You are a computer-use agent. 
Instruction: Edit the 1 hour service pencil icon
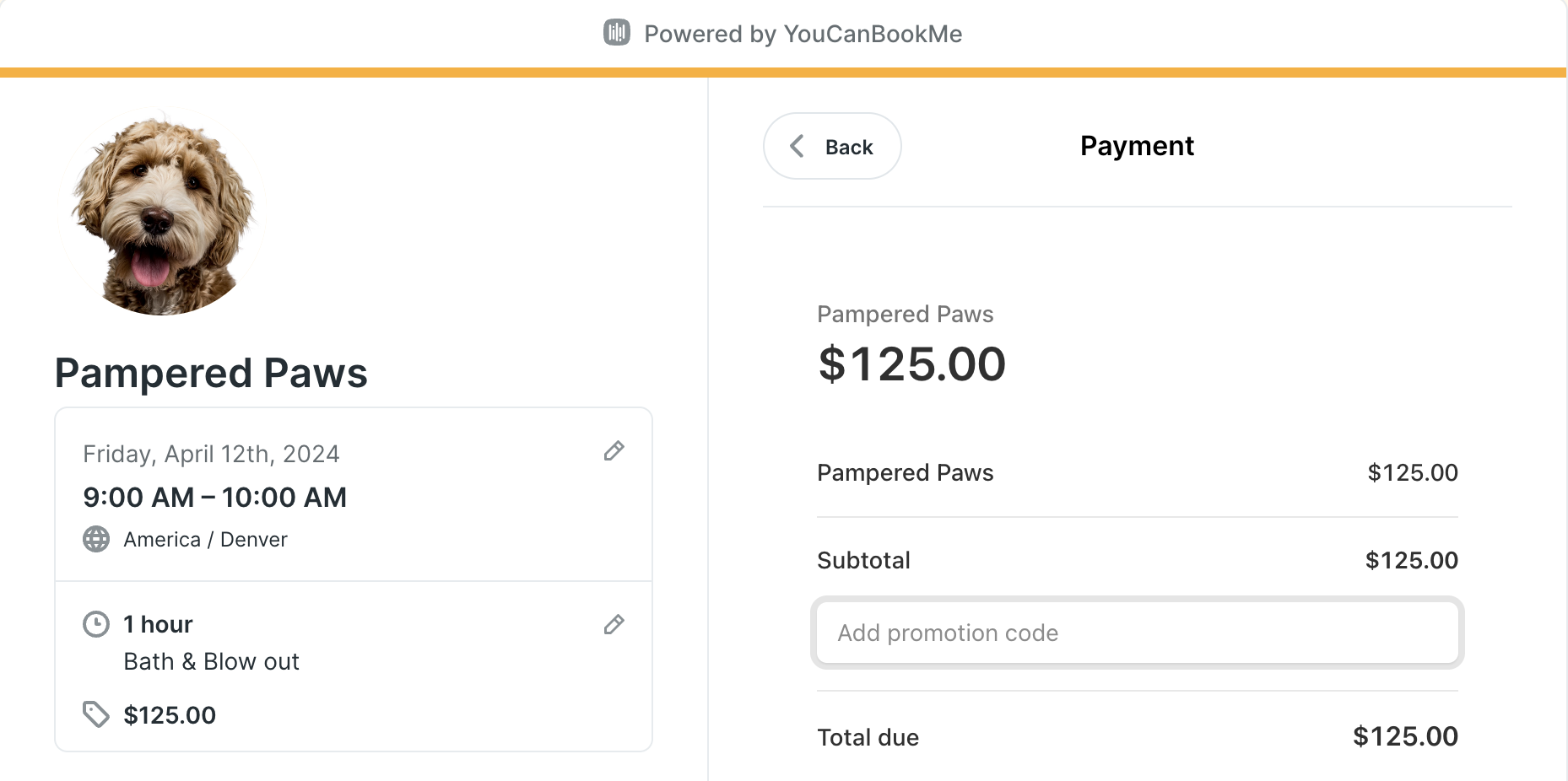[x=614, y=624]
